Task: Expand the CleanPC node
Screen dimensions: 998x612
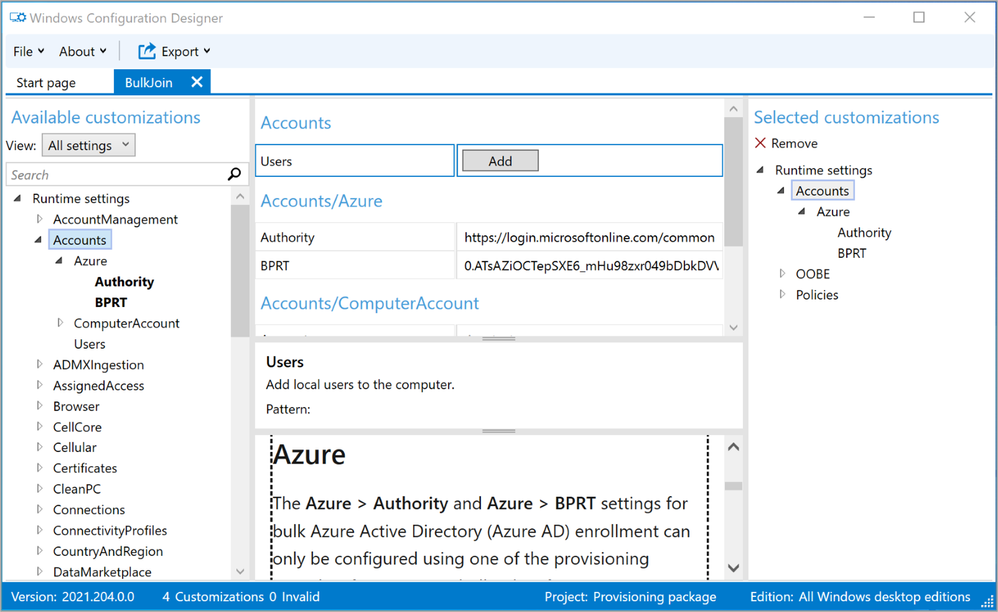Action: [39, 489]
